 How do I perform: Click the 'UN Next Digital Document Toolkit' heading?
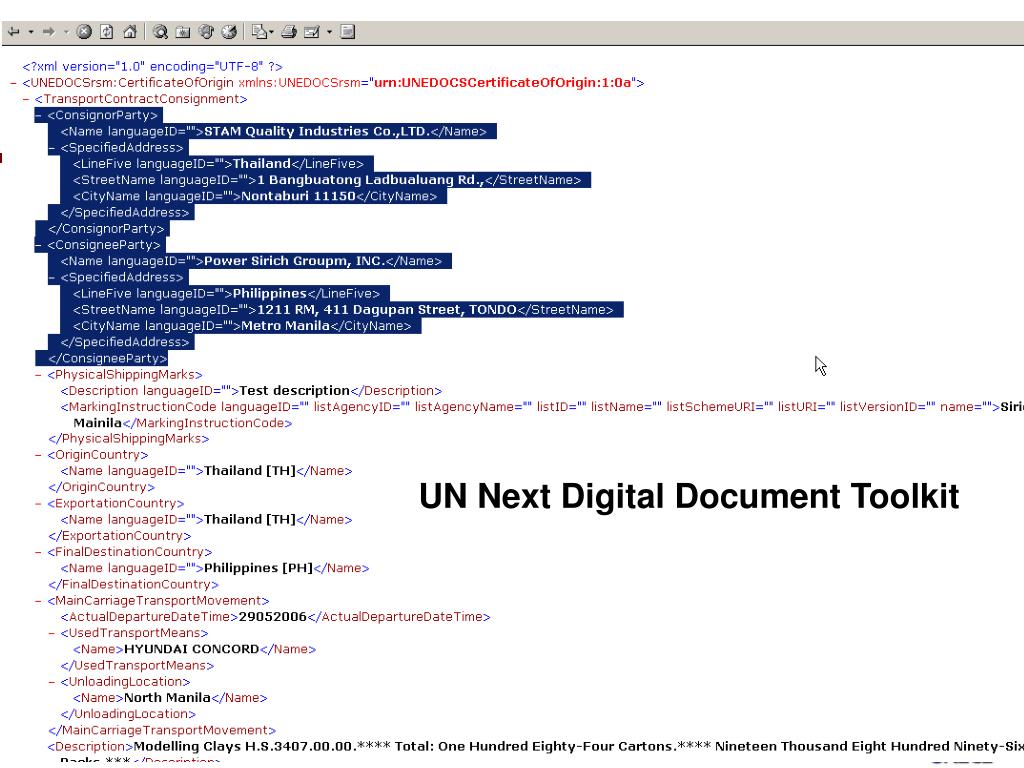[x=689, y=496]
